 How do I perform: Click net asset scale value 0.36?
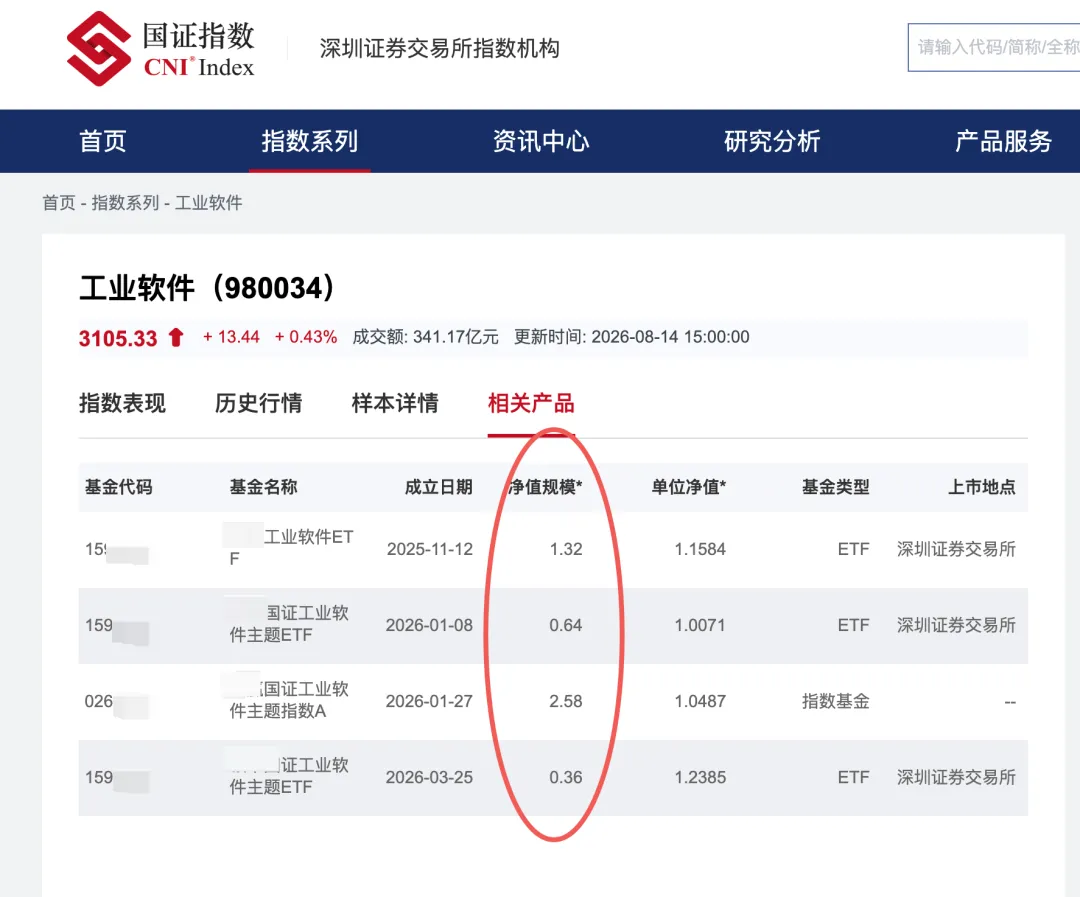tap(565, 777)
